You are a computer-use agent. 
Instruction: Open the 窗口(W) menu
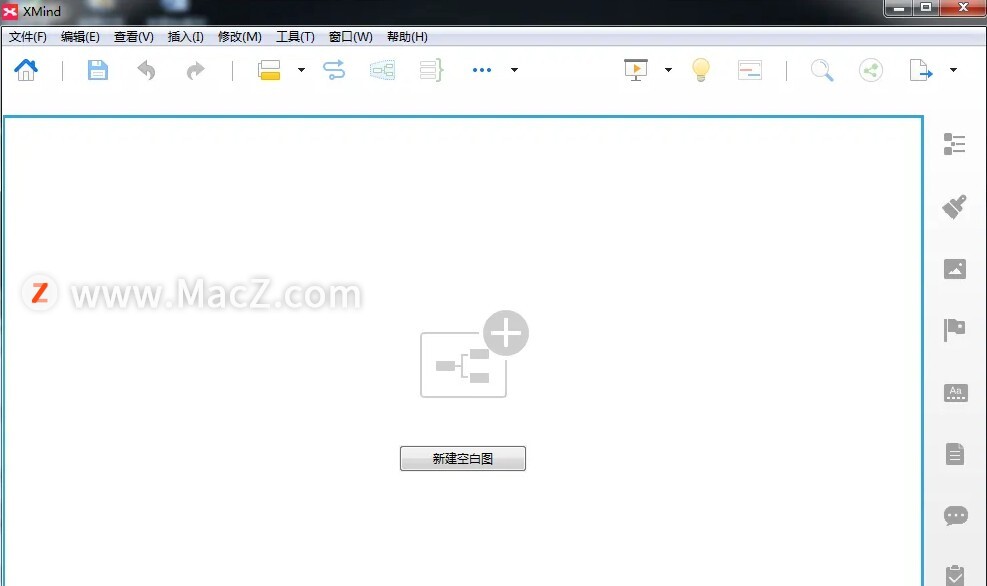351,37
